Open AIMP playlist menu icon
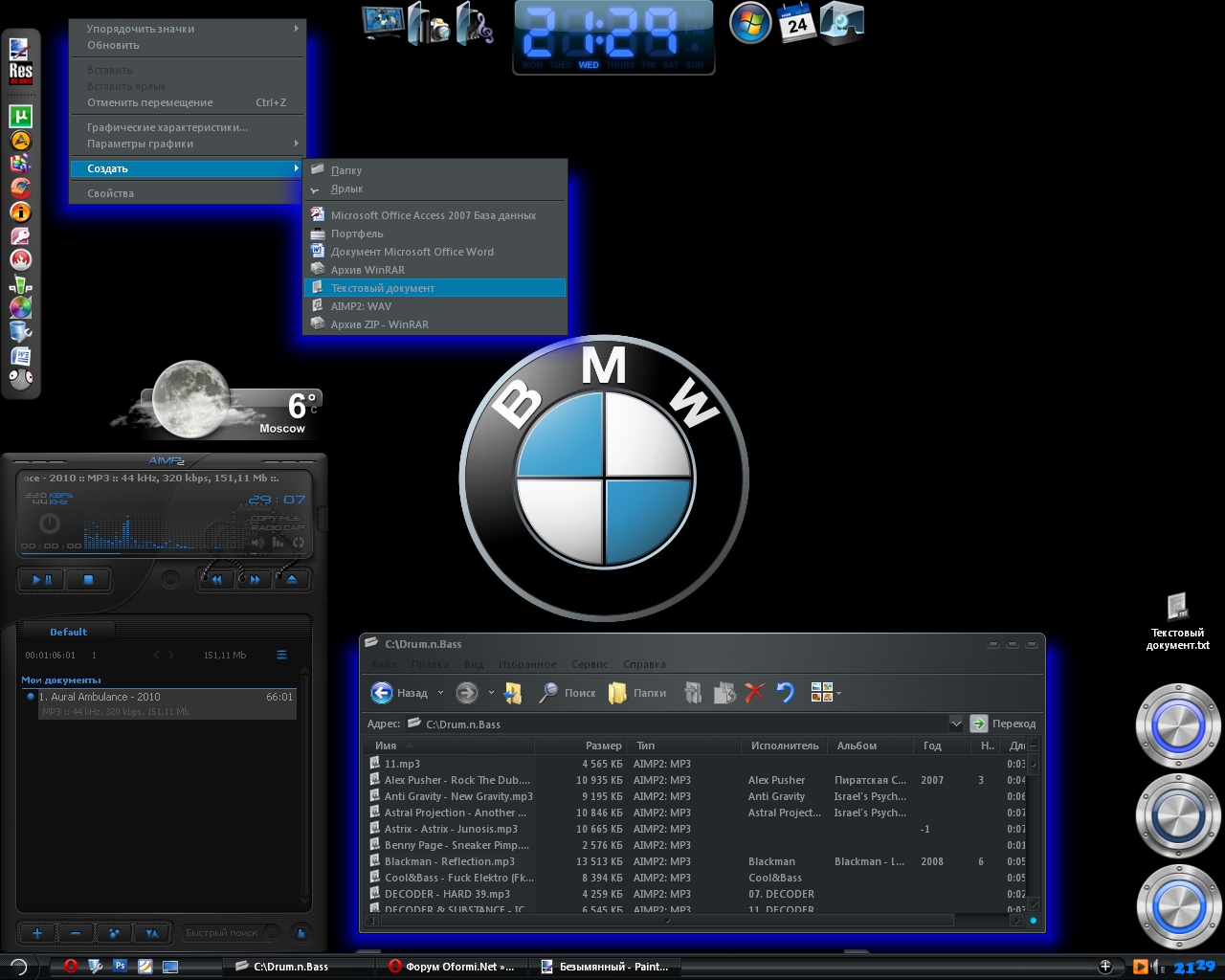The width and height of the screenshot is (1225, 980). coord(281,656)
